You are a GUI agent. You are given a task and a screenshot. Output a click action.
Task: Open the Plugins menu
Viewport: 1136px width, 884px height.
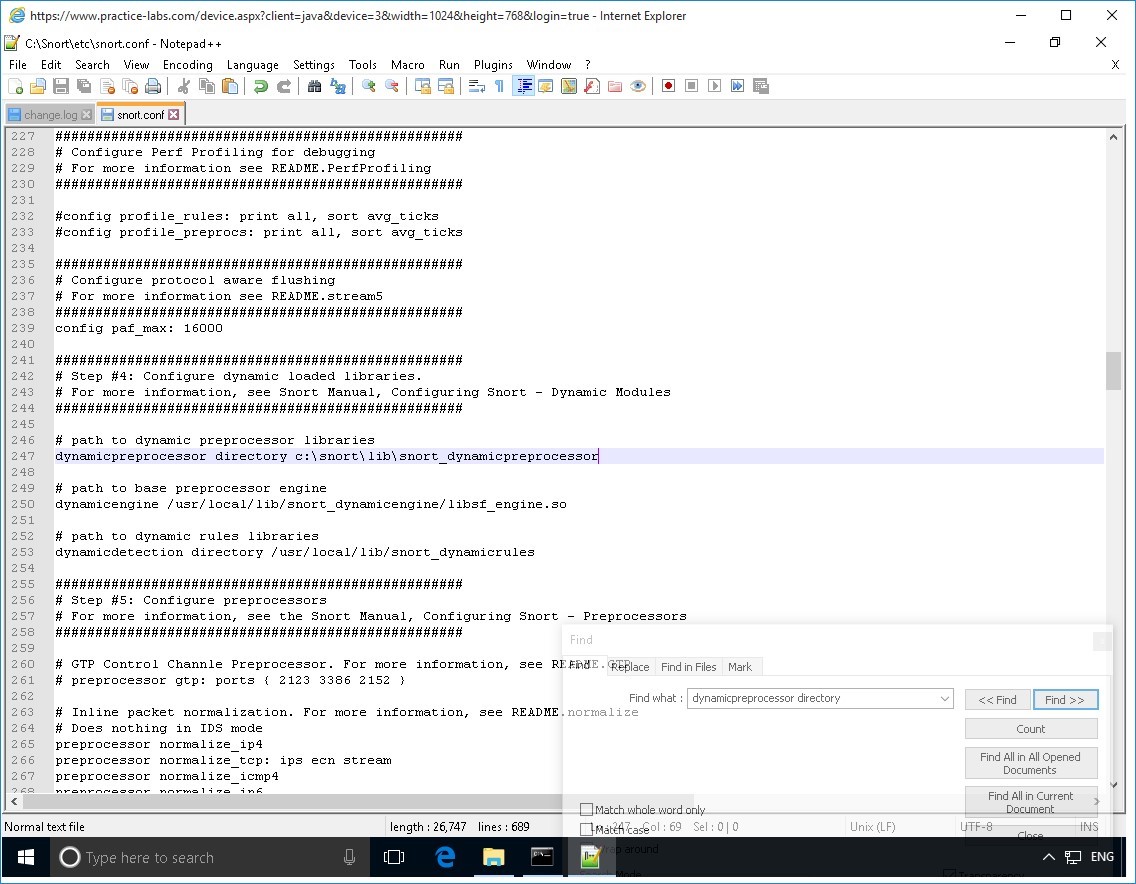click(x=493, y=65)
